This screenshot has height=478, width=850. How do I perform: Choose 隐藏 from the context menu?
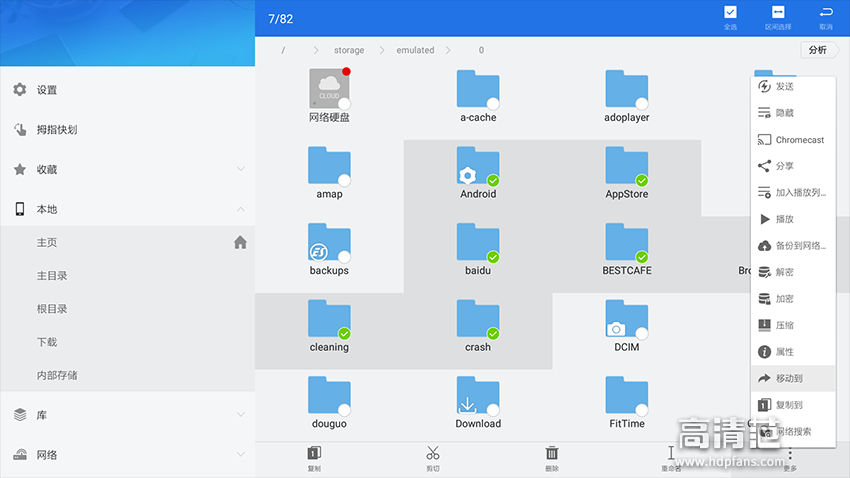(793, 113)
